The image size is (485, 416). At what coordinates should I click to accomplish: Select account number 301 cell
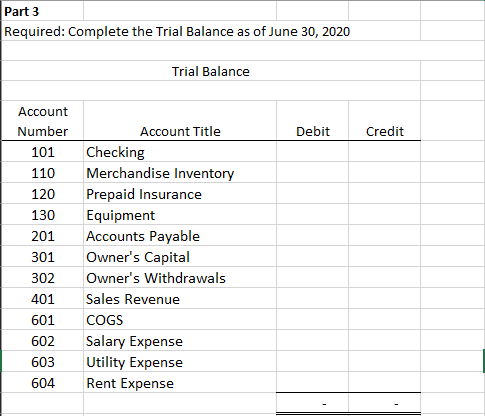(42, 257)
